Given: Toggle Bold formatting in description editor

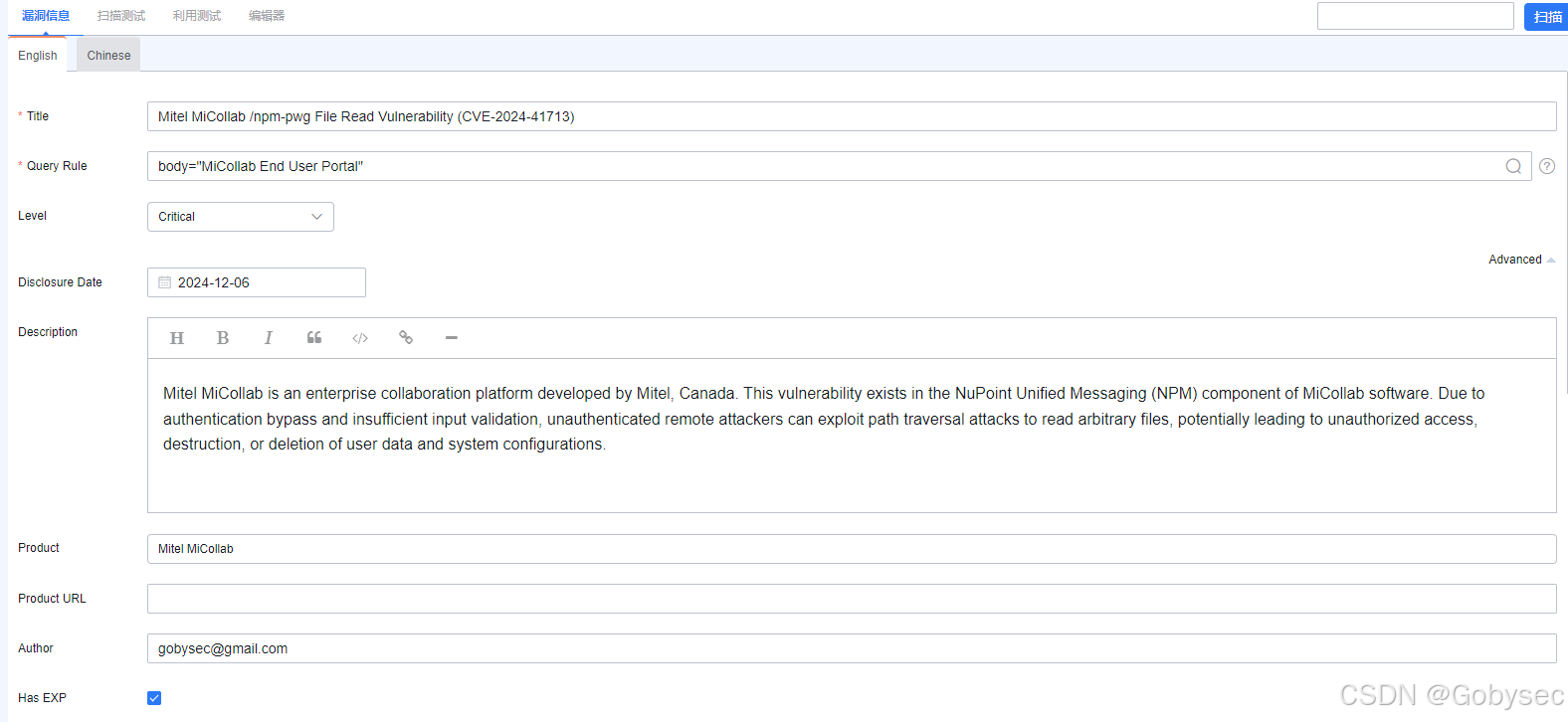Looking at the screenshot, I should pos(223,338).
